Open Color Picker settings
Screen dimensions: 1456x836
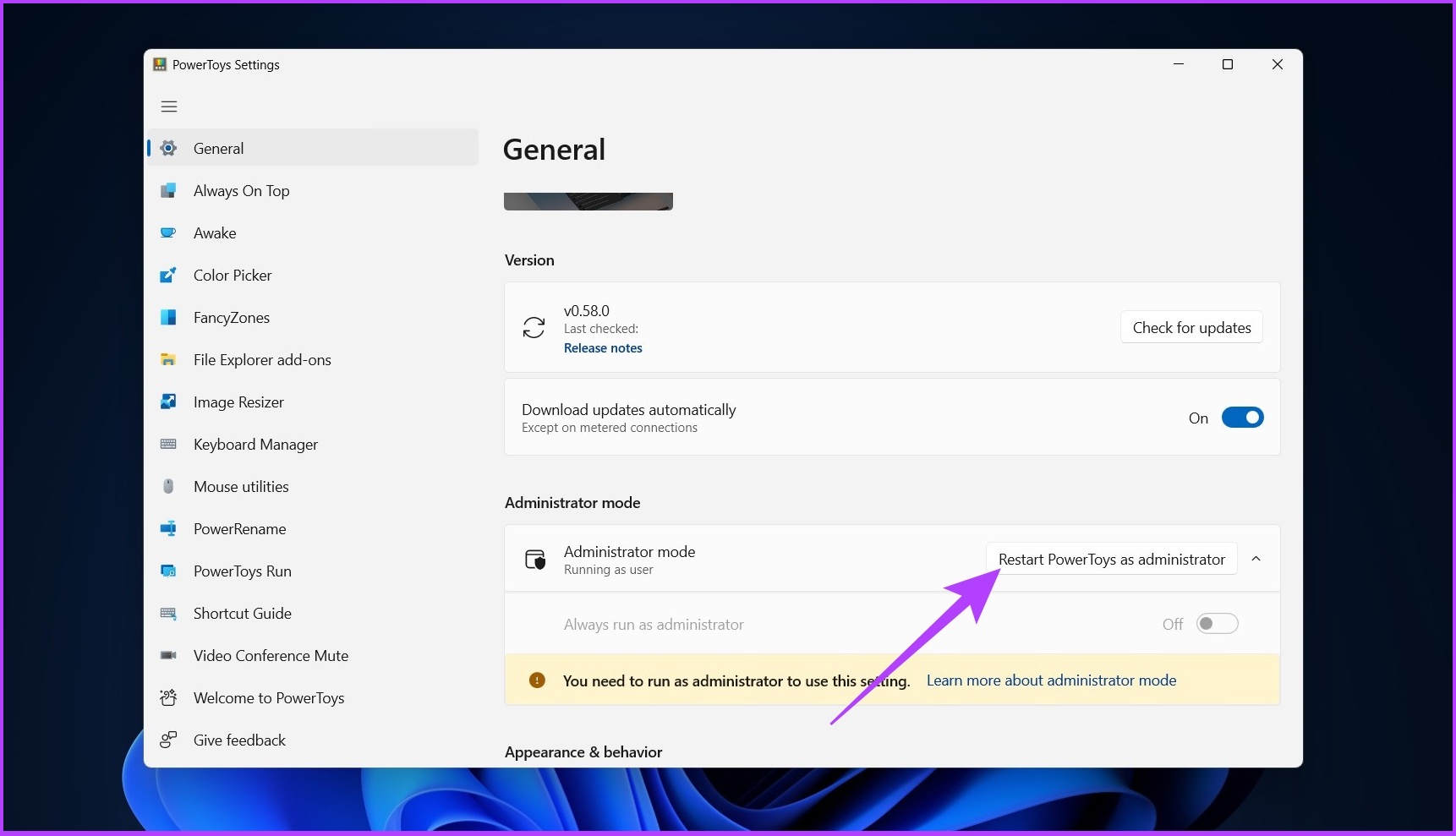click(x=313, y=275)
